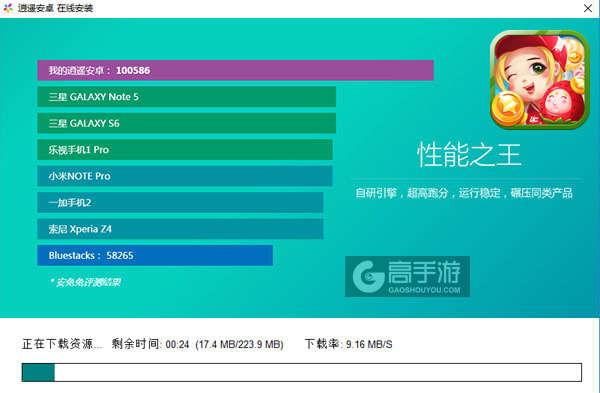Screen dimensions: 600x393
Task: Click the 自研引擎 slogan text line
Action: 464,193
